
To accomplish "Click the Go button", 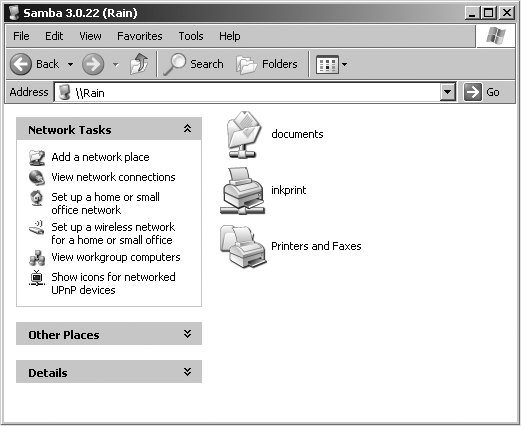I will 482,92.
